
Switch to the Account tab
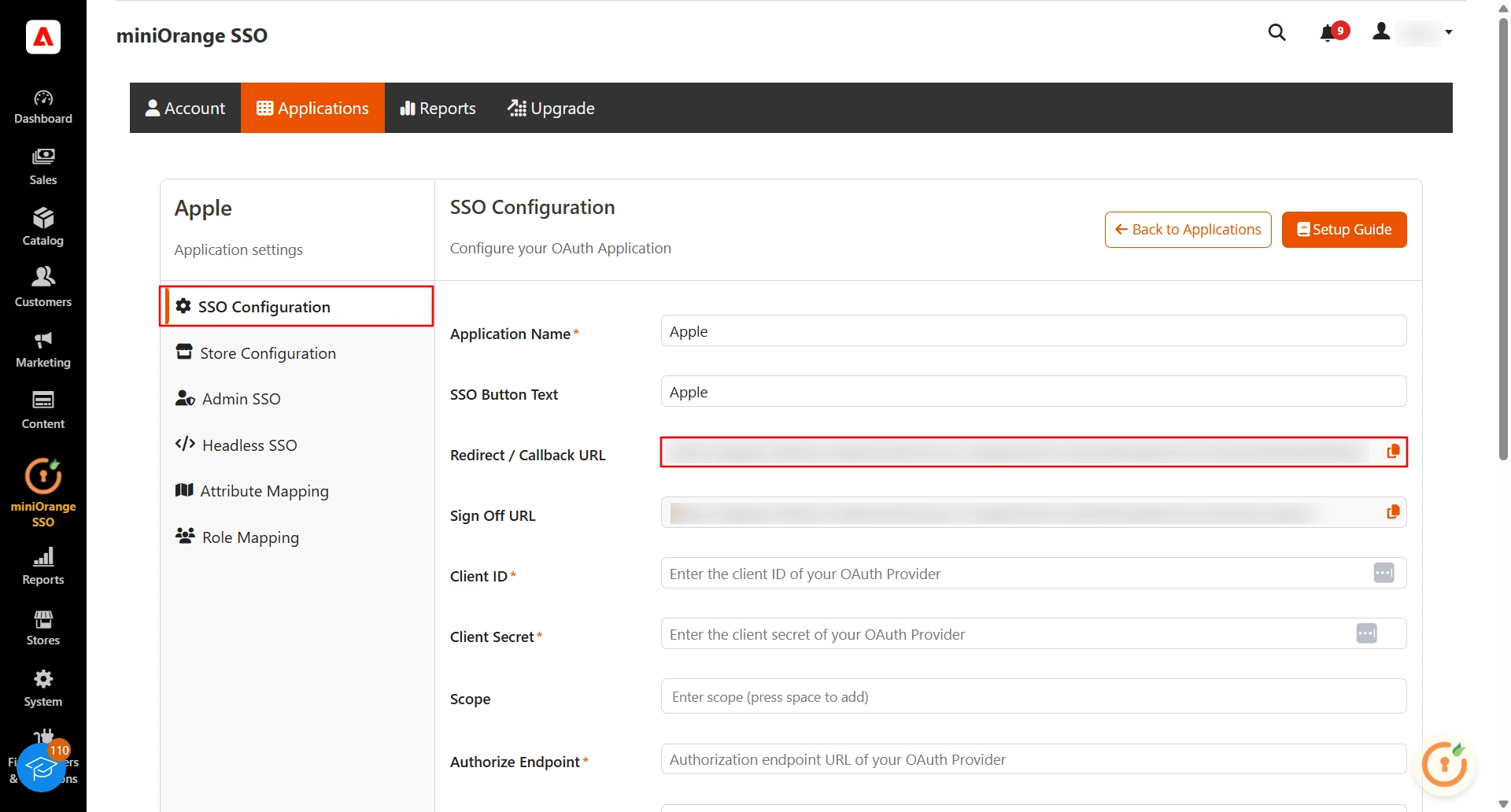185,108
